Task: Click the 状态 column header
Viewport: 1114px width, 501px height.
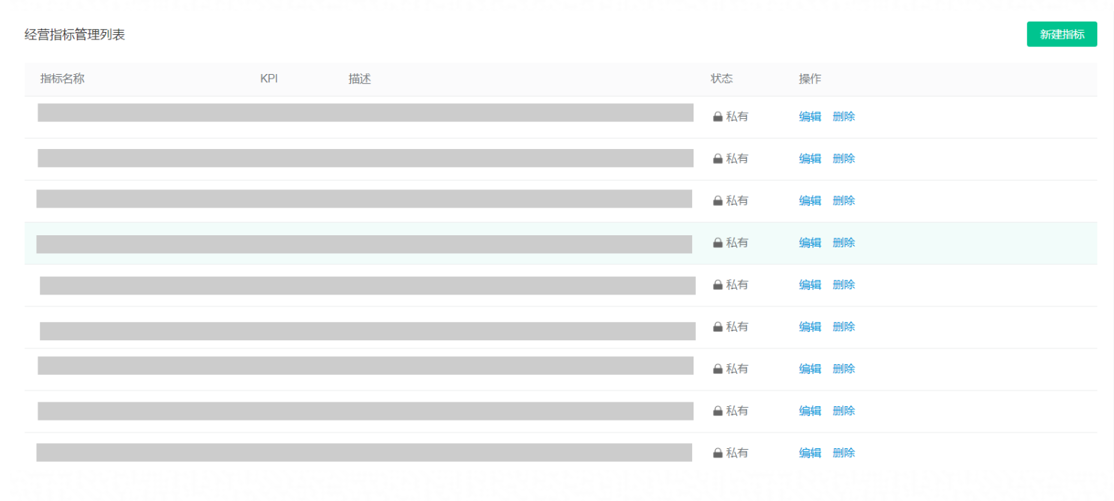Action: coord(721,79)
